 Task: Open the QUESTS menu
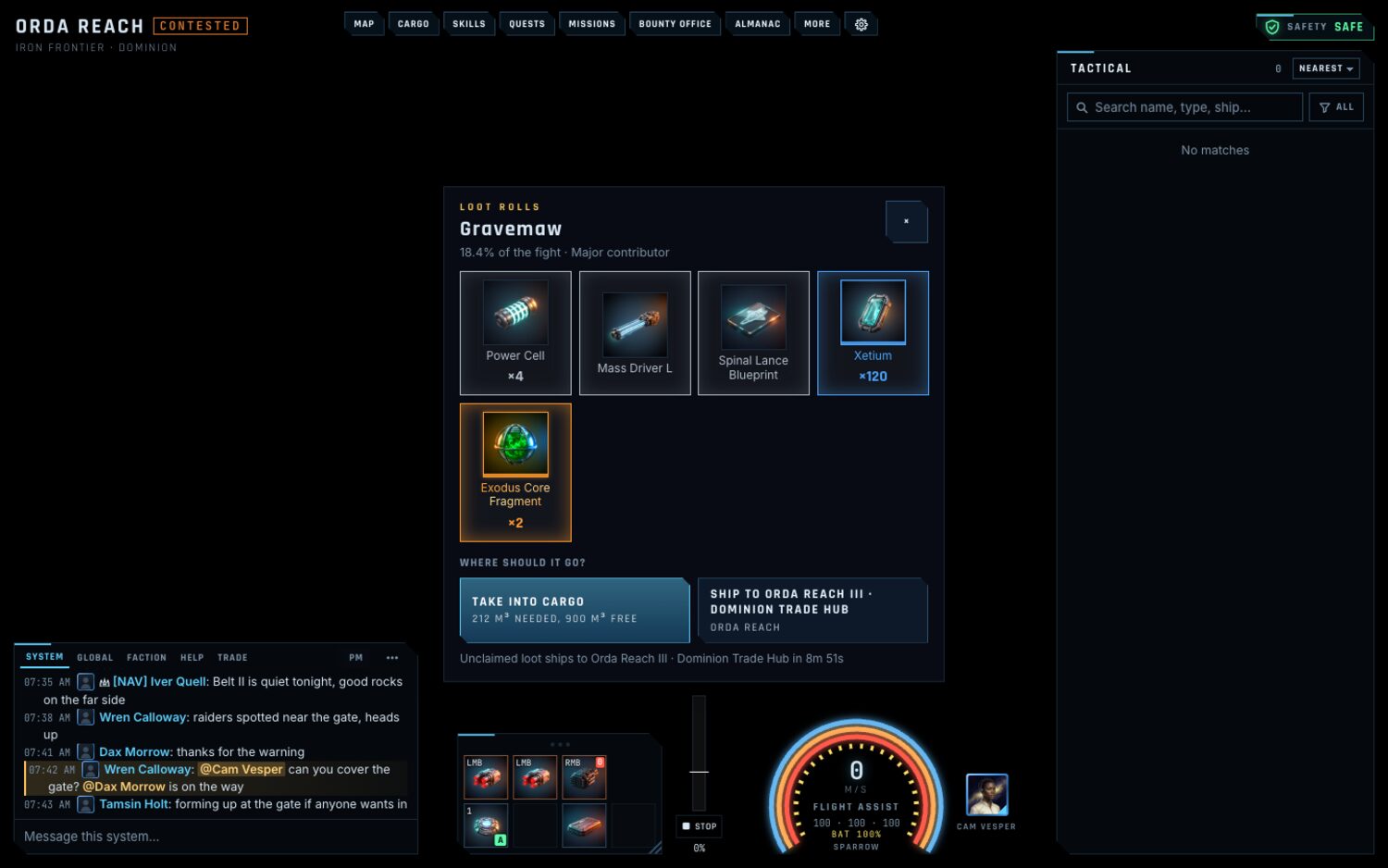pyautogui.click(x=527, y=24)
